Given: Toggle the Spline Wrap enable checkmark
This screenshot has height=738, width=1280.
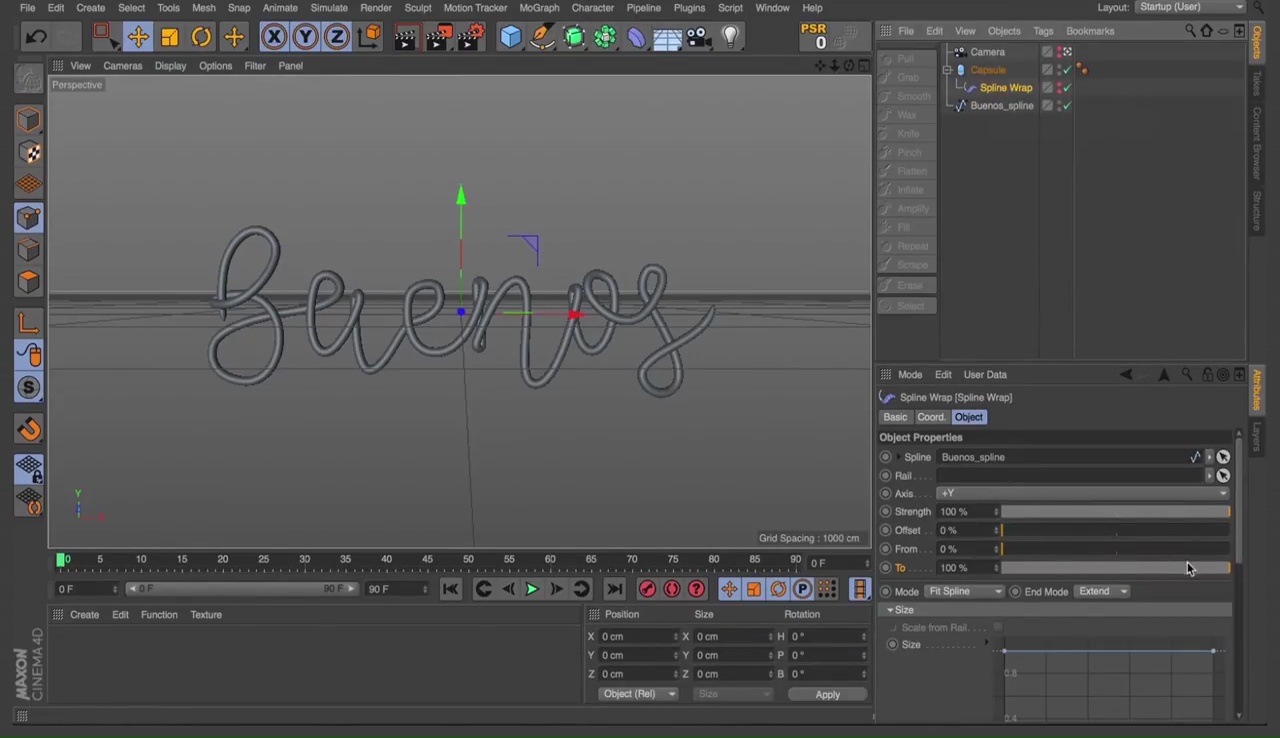Looking at the screenshot, I should point(1067,88).
